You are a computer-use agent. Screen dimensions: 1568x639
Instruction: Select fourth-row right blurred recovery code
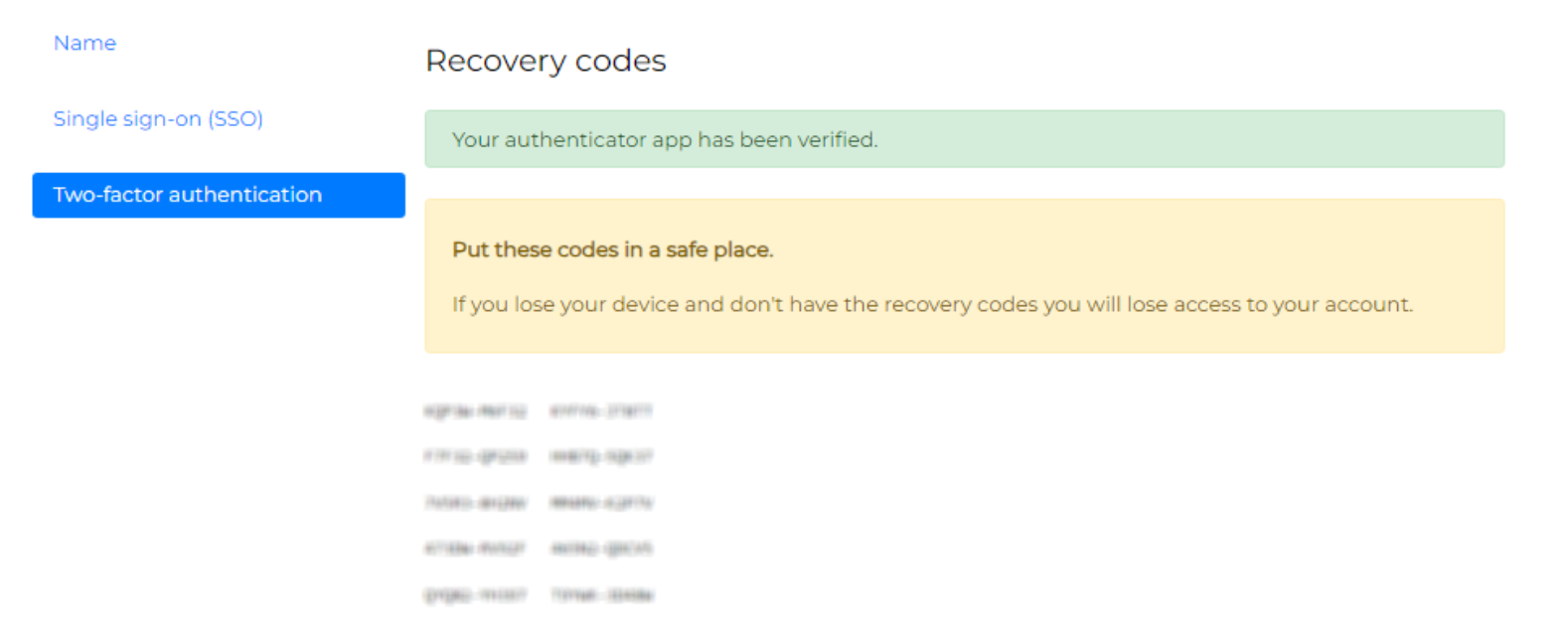click(601, 549)
